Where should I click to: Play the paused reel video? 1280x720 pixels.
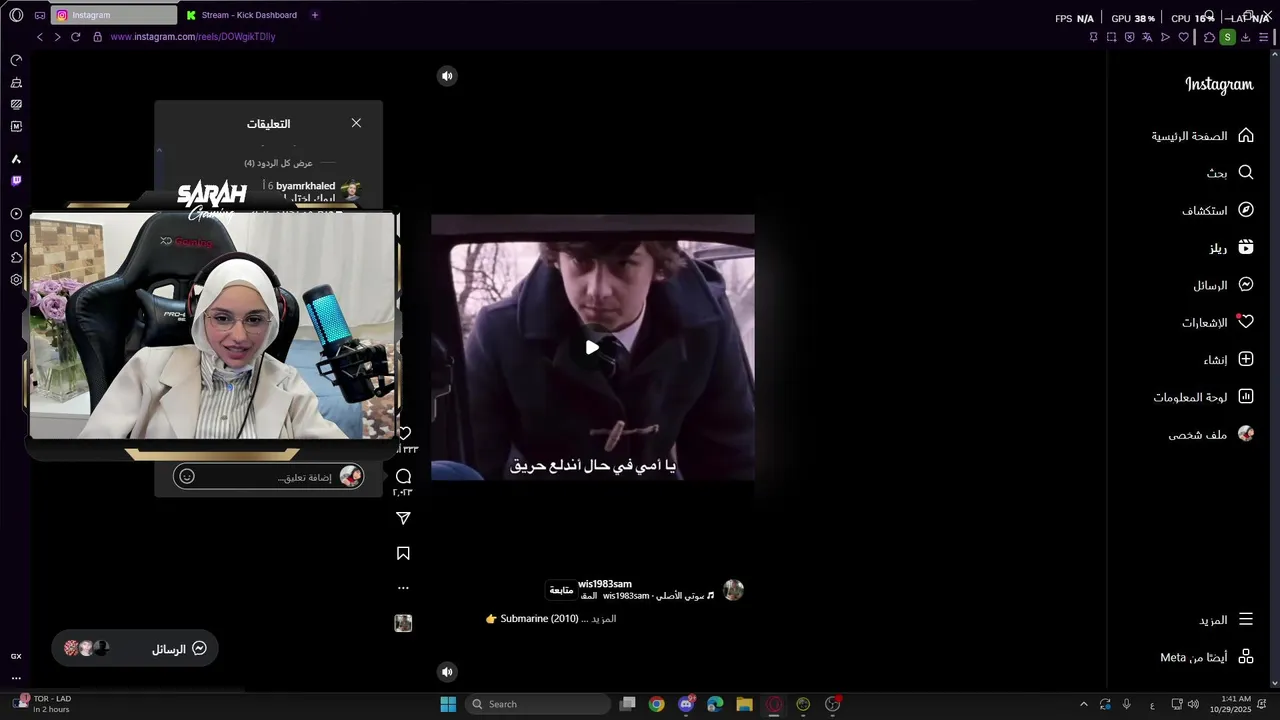pos(592,347)
